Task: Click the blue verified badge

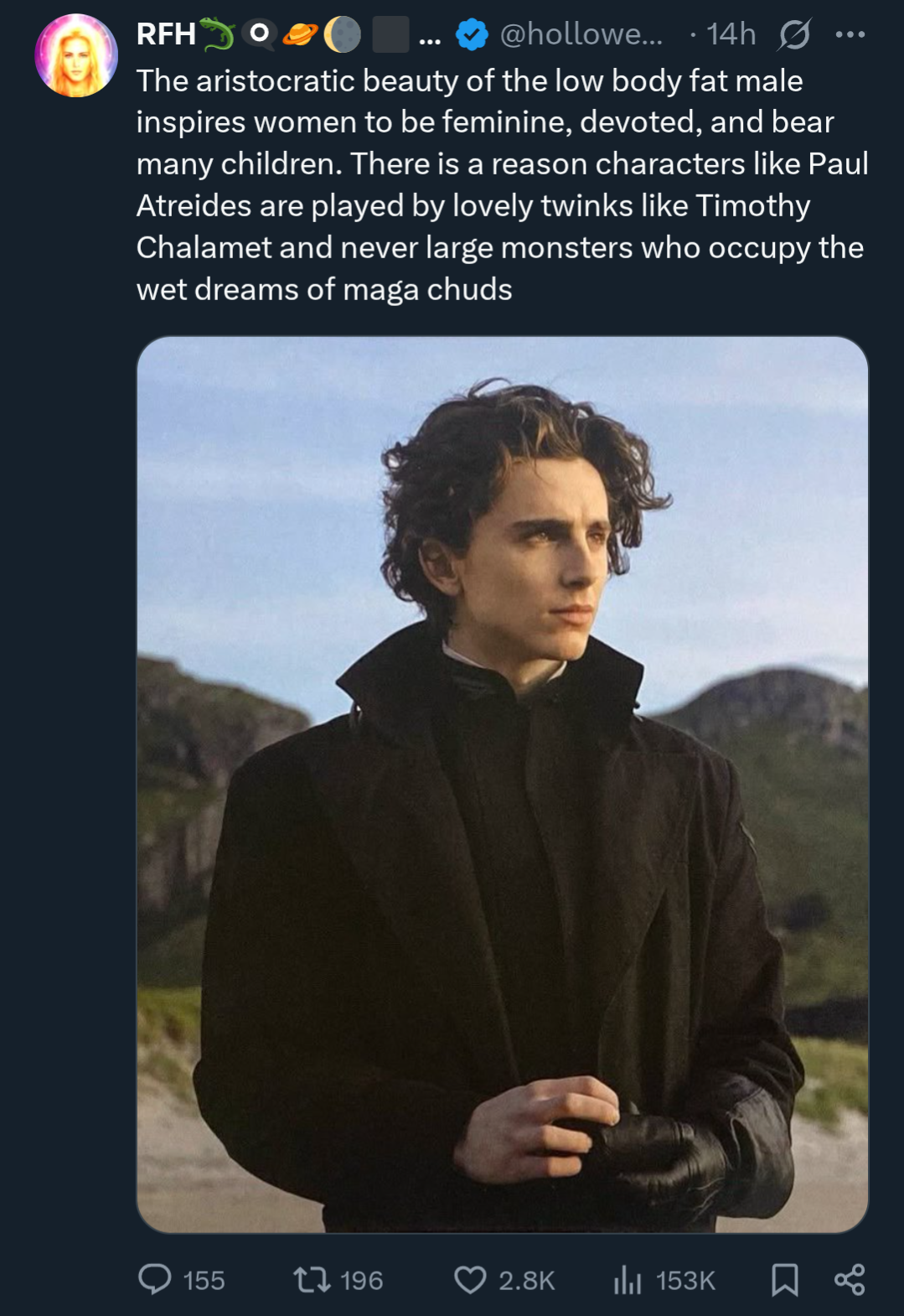Action: pyautogui.click(x=473, y=34)
